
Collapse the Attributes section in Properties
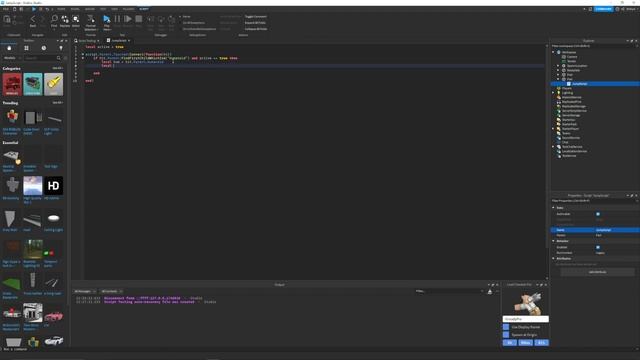click(x=553, y=258)
